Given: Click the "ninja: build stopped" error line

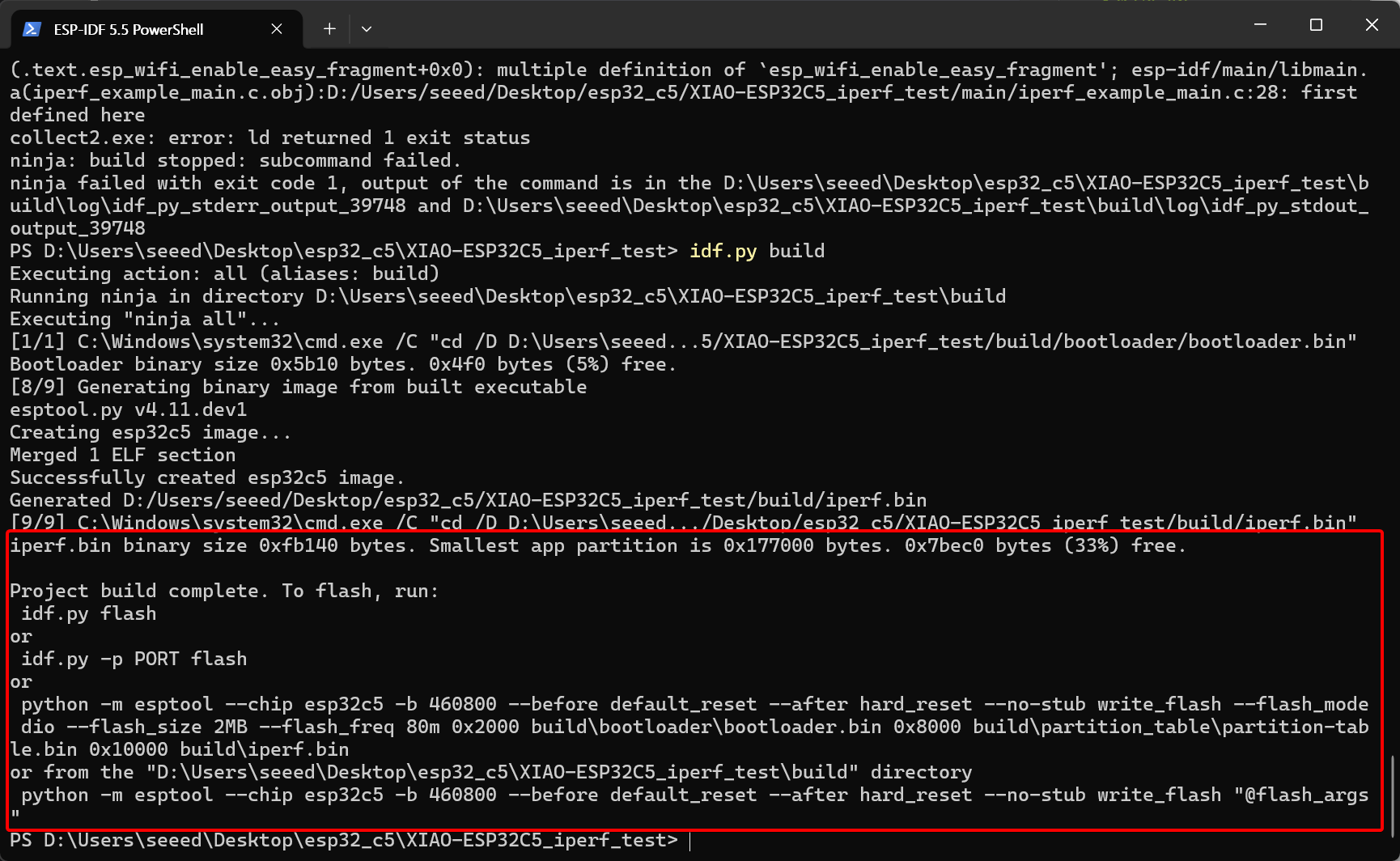Looking at the screenshot, I should pyautogui.click(x=235, y=160).
